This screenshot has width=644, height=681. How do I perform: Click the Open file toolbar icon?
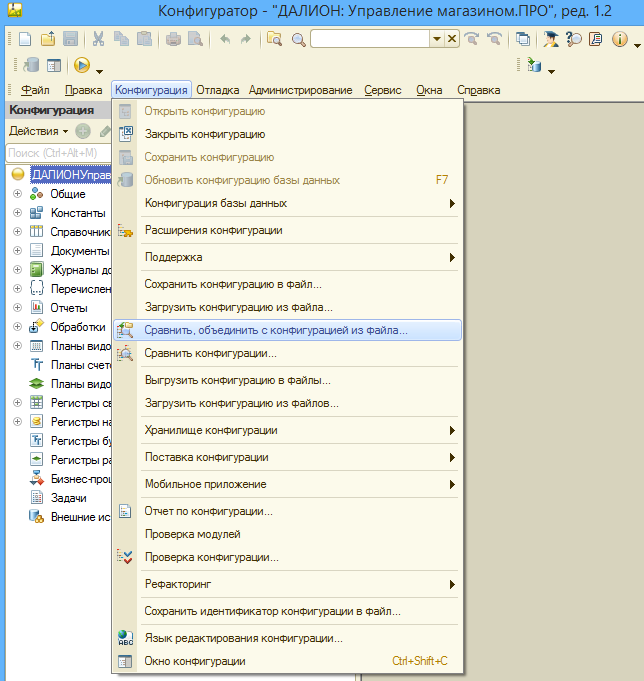(48, 39)
